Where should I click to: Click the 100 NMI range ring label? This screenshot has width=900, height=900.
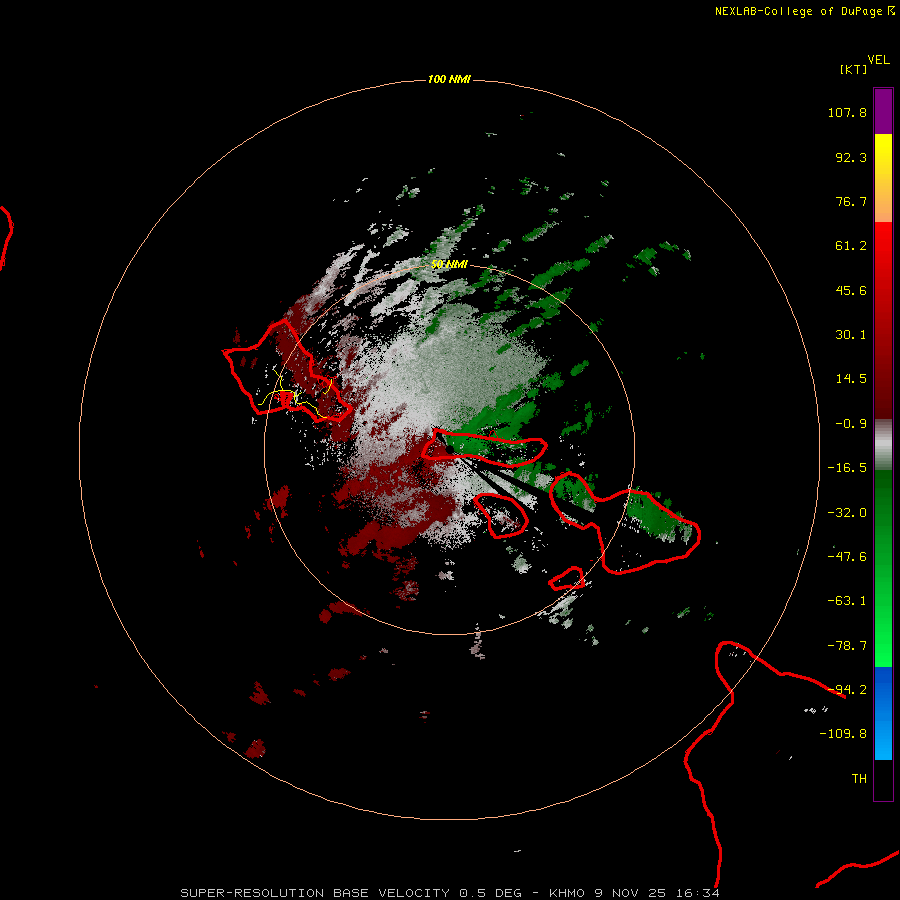(x=449, y=79)
